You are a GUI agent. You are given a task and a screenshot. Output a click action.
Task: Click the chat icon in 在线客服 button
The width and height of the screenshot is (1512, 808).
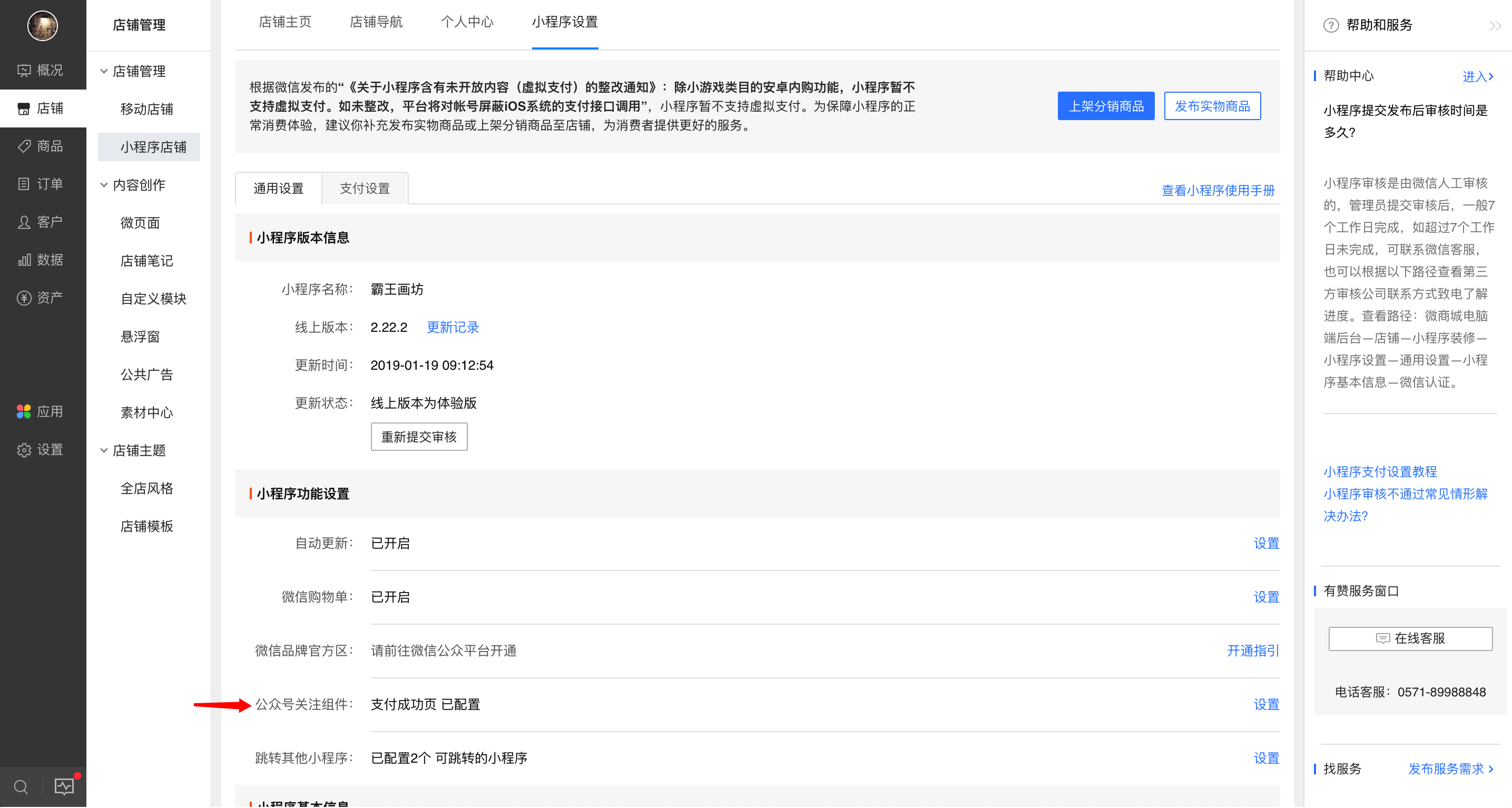1383,638
